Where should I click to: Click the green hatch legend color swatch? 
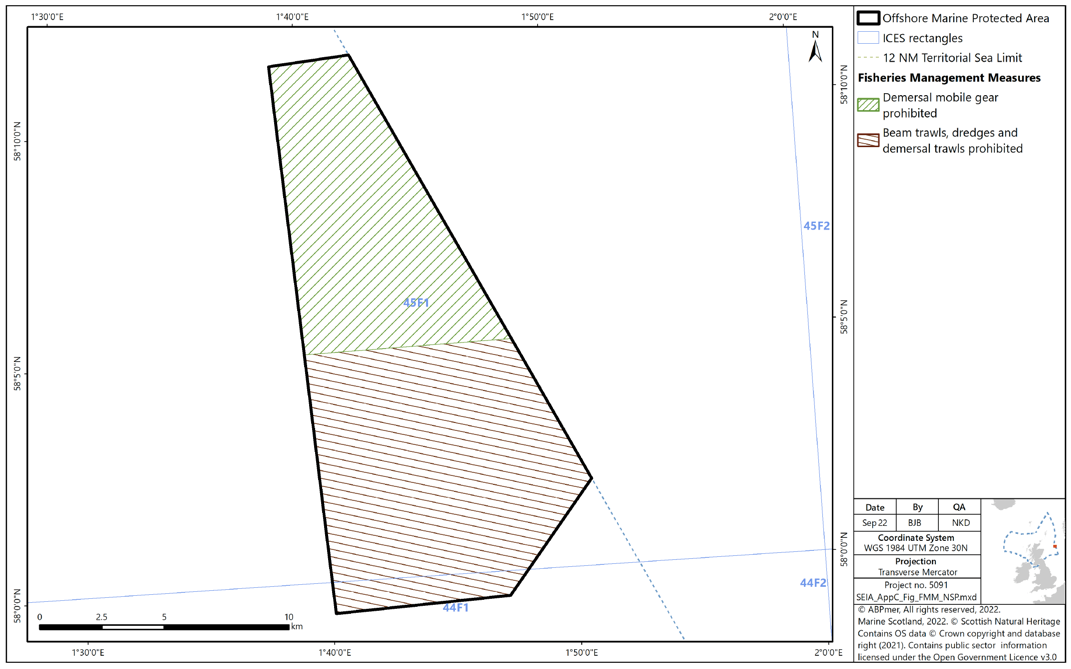866,104
